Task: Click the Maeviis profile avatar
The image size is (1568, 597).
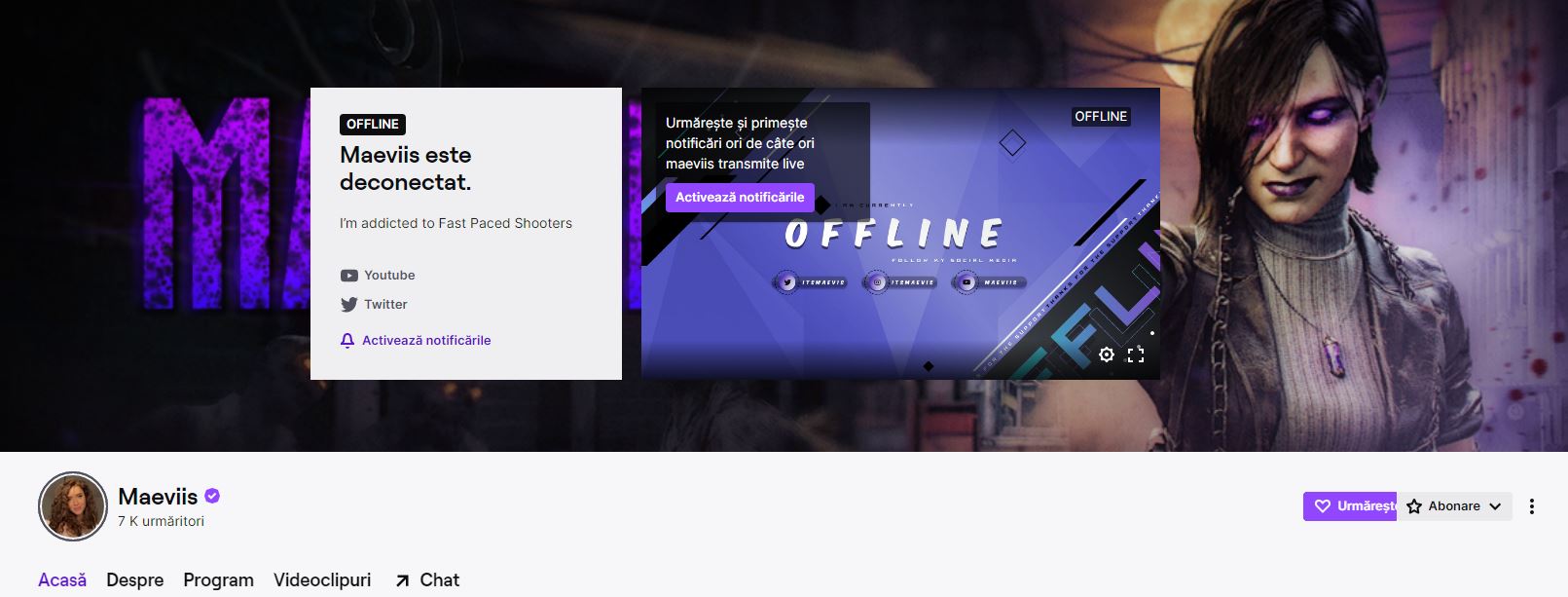Action: (72, 506)
